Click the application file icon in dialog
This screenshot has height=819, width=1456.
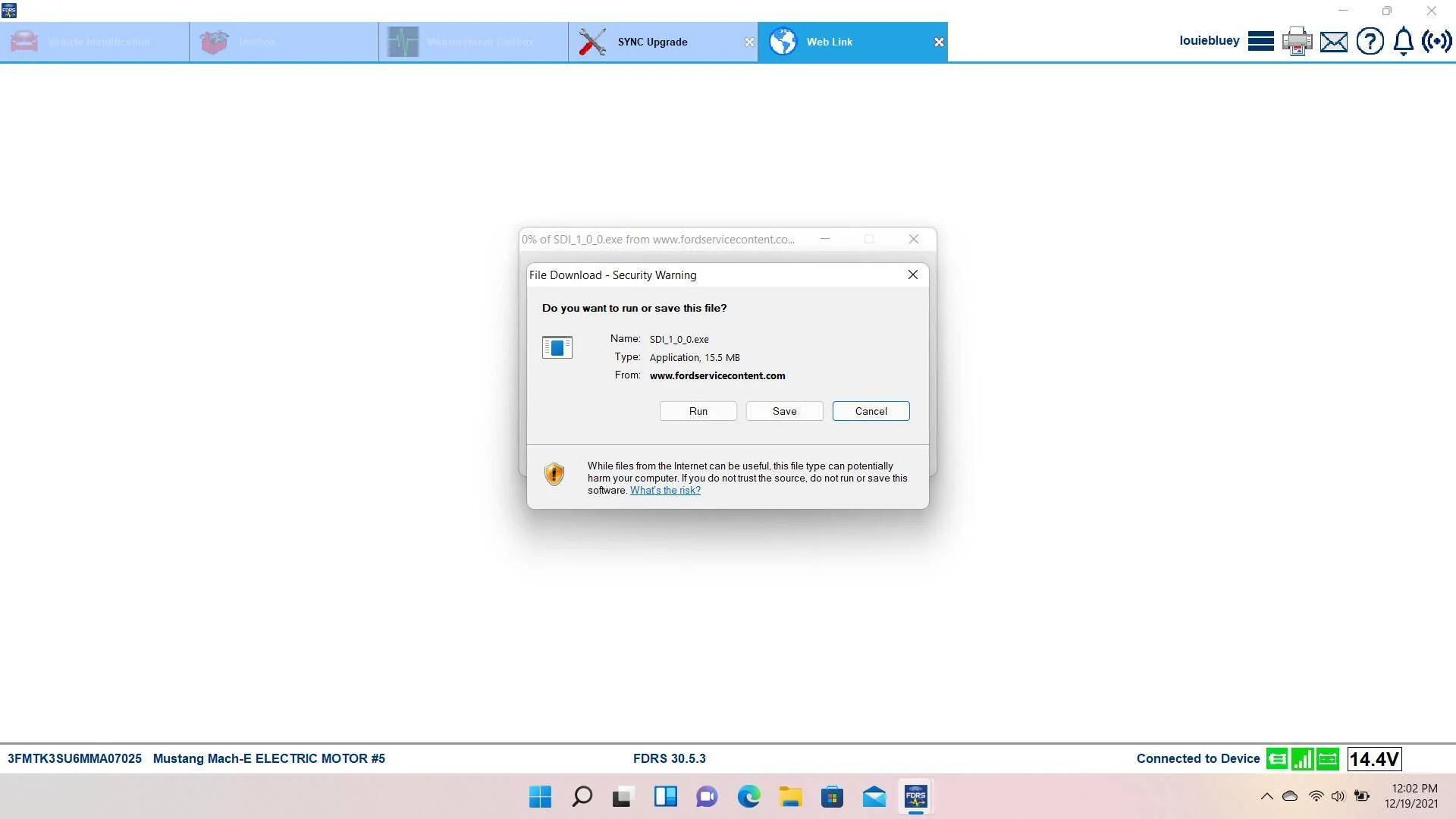click(x=557, y=347)
